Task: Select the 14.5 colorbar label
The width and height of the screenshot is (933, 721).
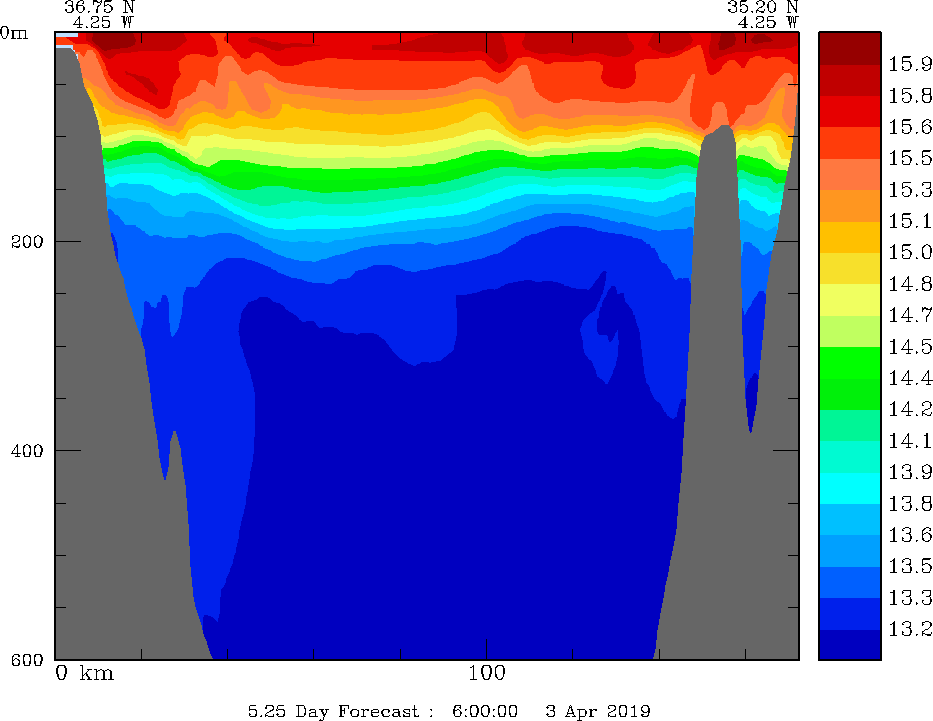Action: click(910, 347)
